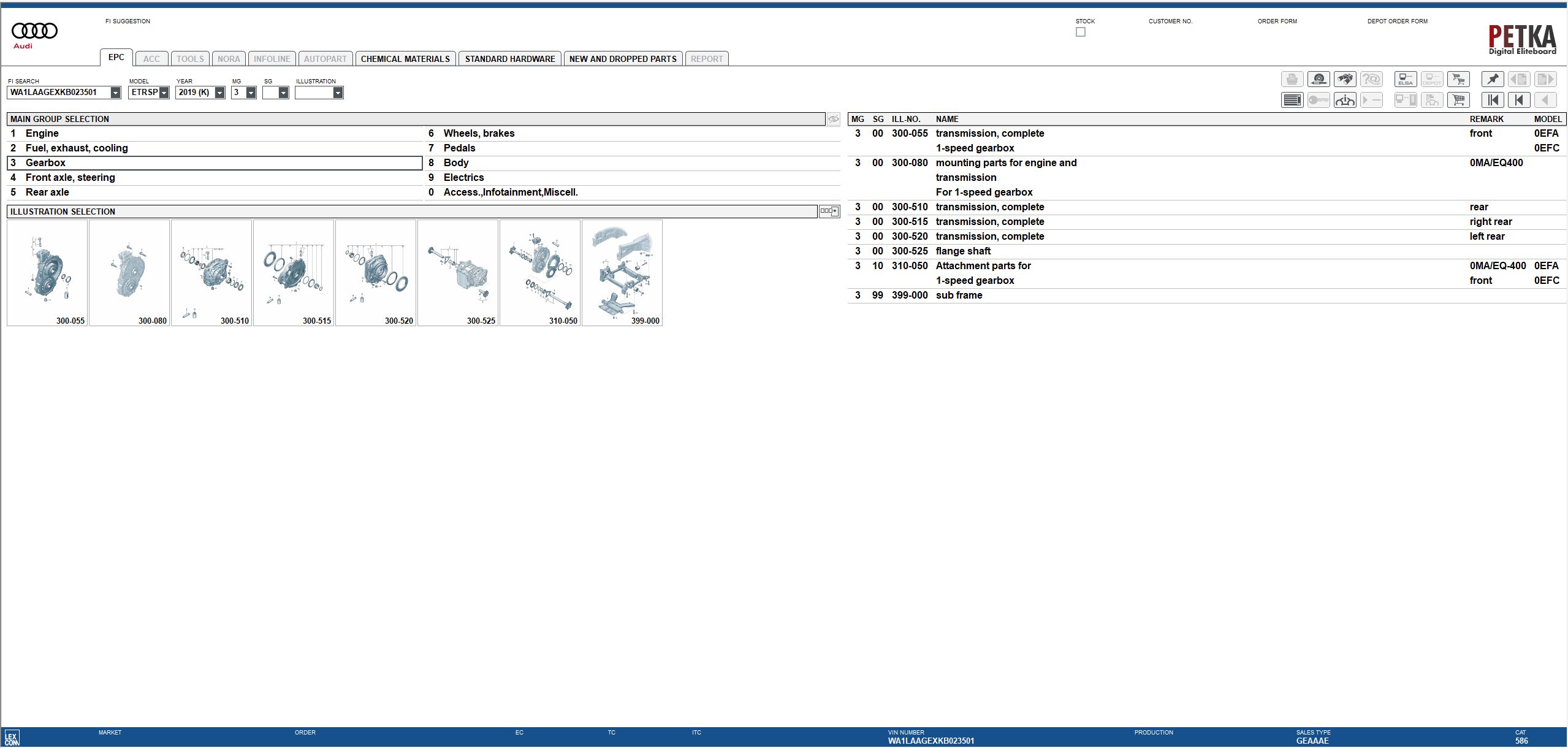This screenshot has width=1568, height=748.
Task: Click the question mark email inquiry icon
Action: point(1371,79)
